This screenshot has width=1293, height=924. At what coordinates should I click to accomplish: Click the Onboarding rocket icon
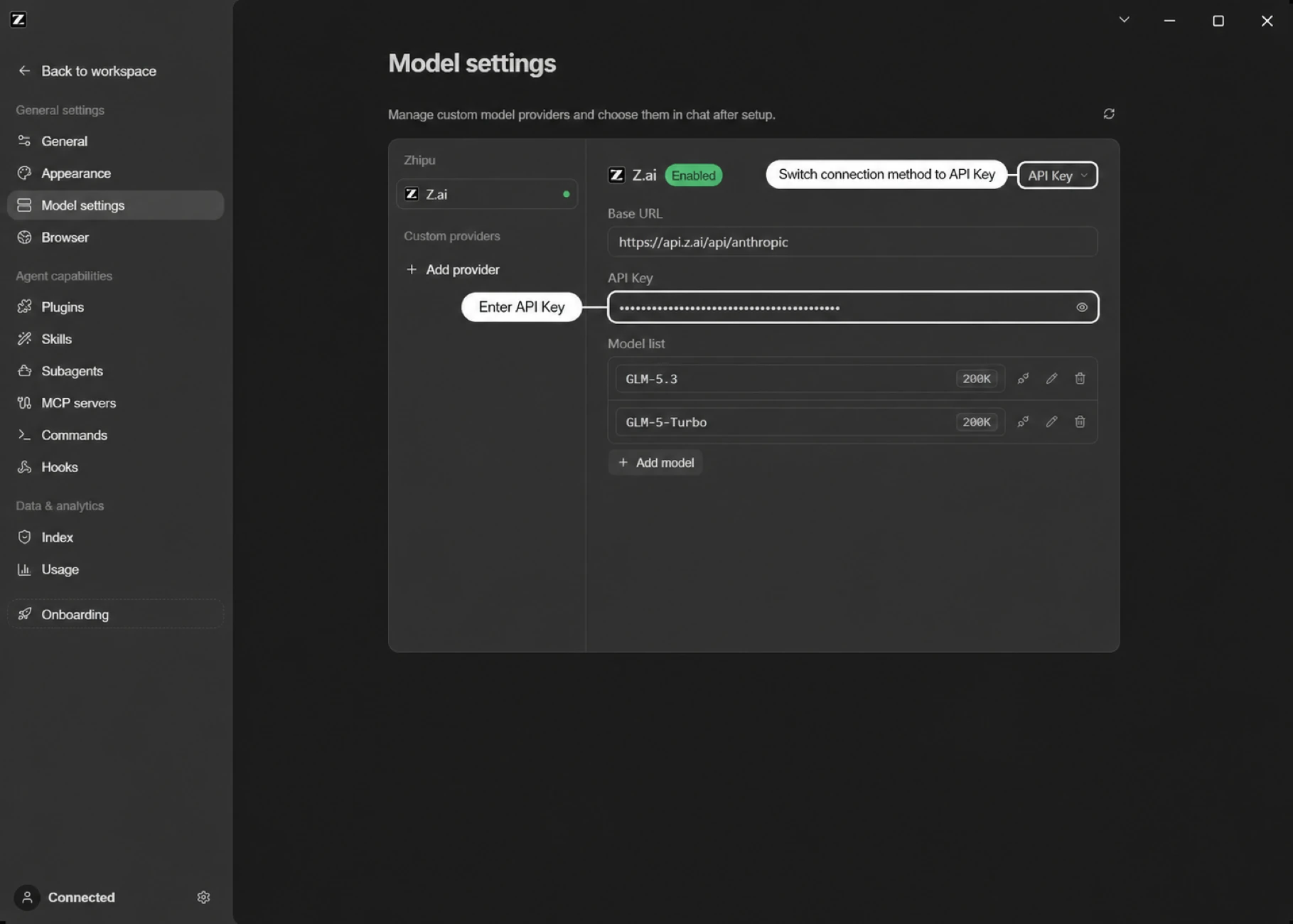[24, 613]
